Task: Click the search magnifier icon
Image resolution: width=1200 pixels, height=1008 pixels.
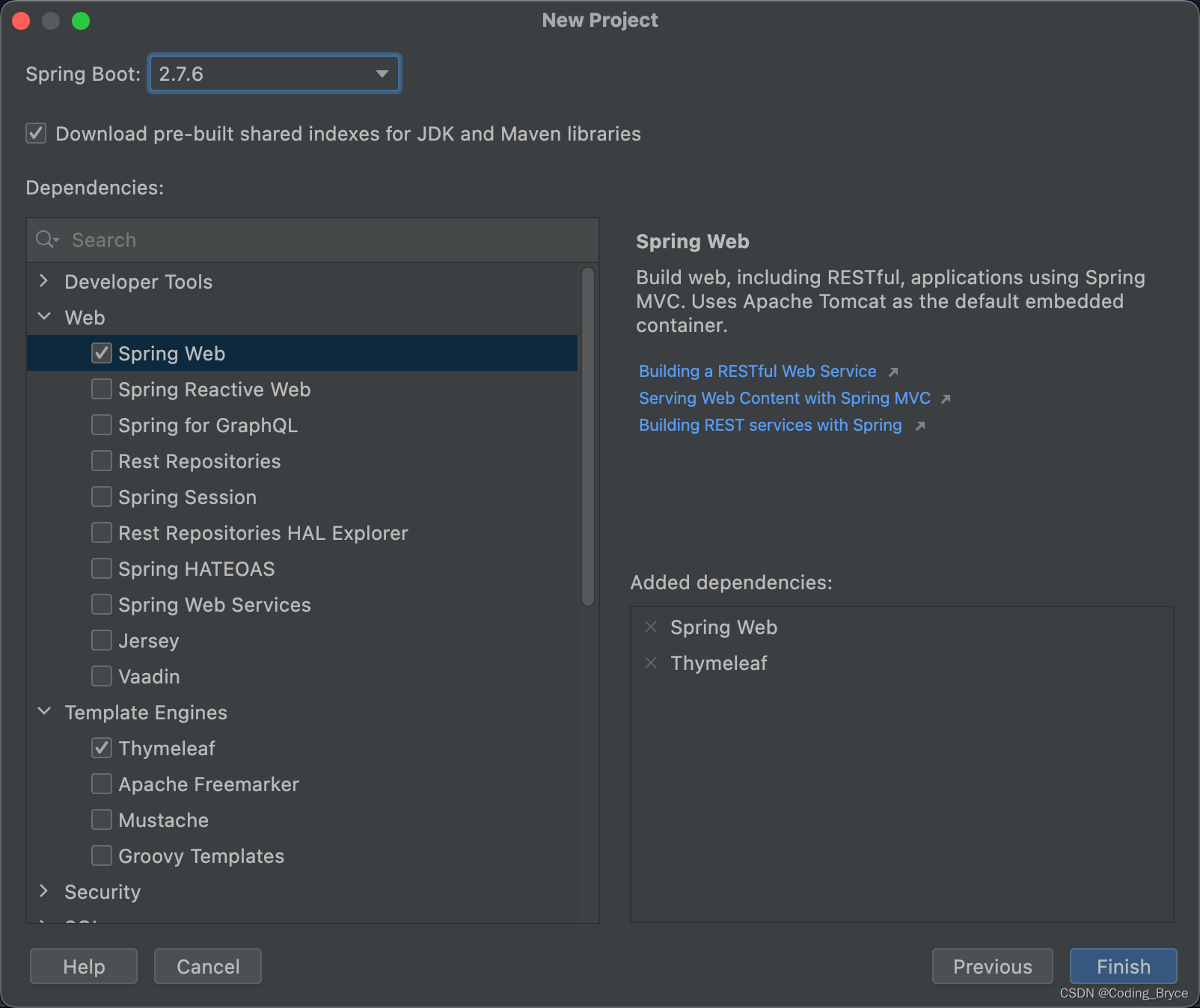Action: [x=46, y=239]
